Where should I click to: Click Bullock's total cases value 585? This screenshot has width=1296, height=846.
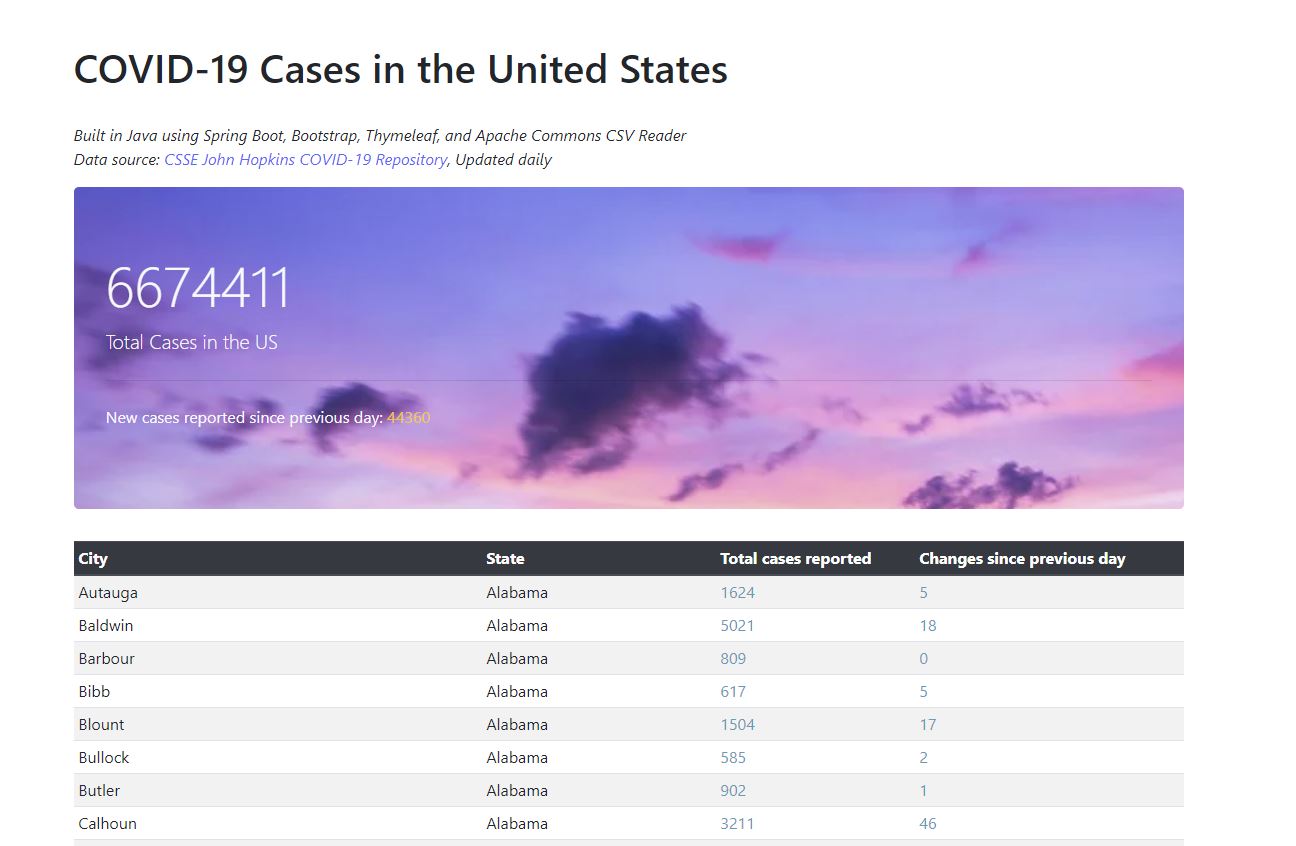(733, 757)
